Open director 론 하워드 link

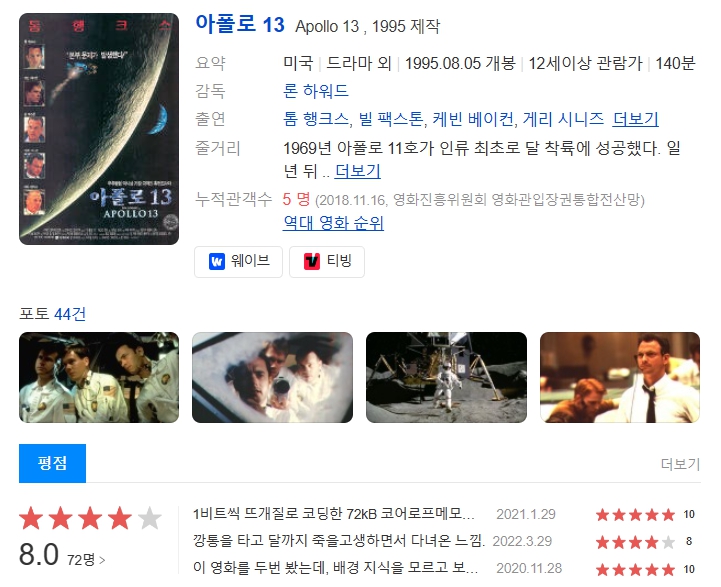pyautogui.click(x=315, y=91)
